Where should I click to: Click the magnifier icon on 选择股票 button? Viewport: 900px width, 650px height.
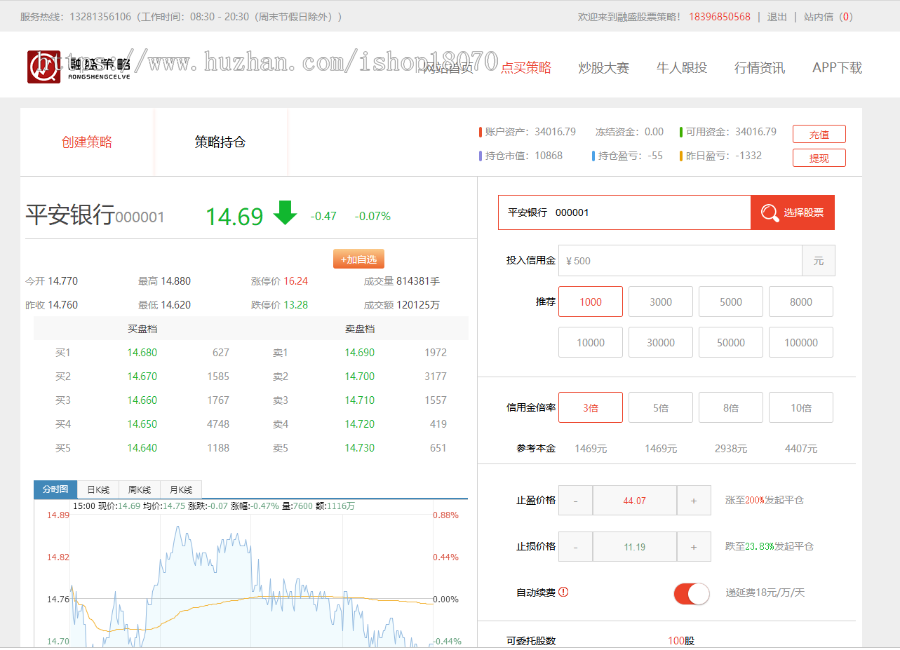768,213
